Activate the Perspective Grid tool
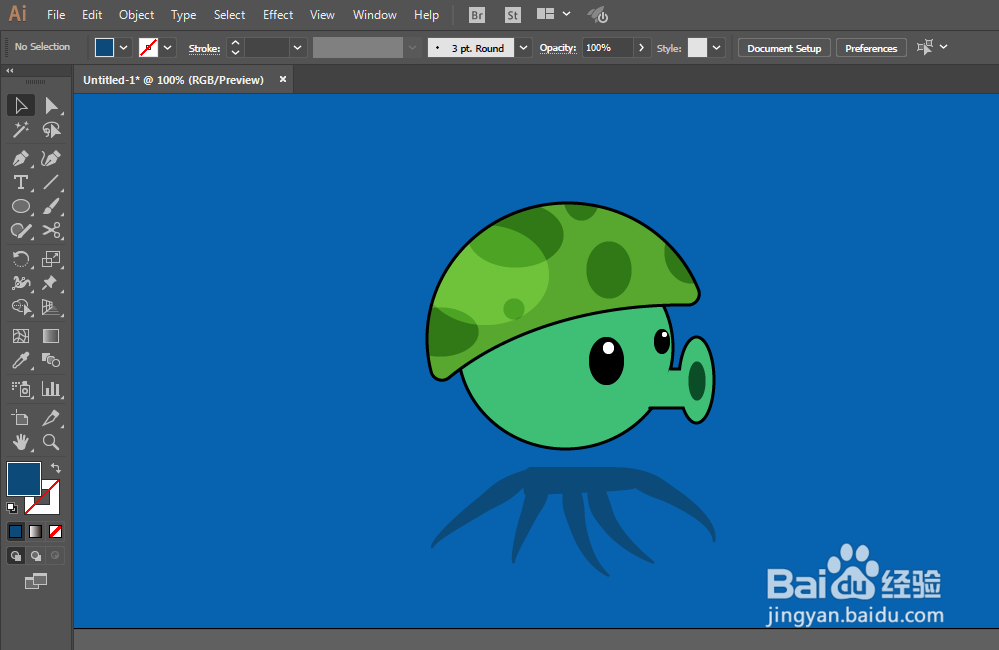The width and height of the screenshot is (999, 650). 51,307
